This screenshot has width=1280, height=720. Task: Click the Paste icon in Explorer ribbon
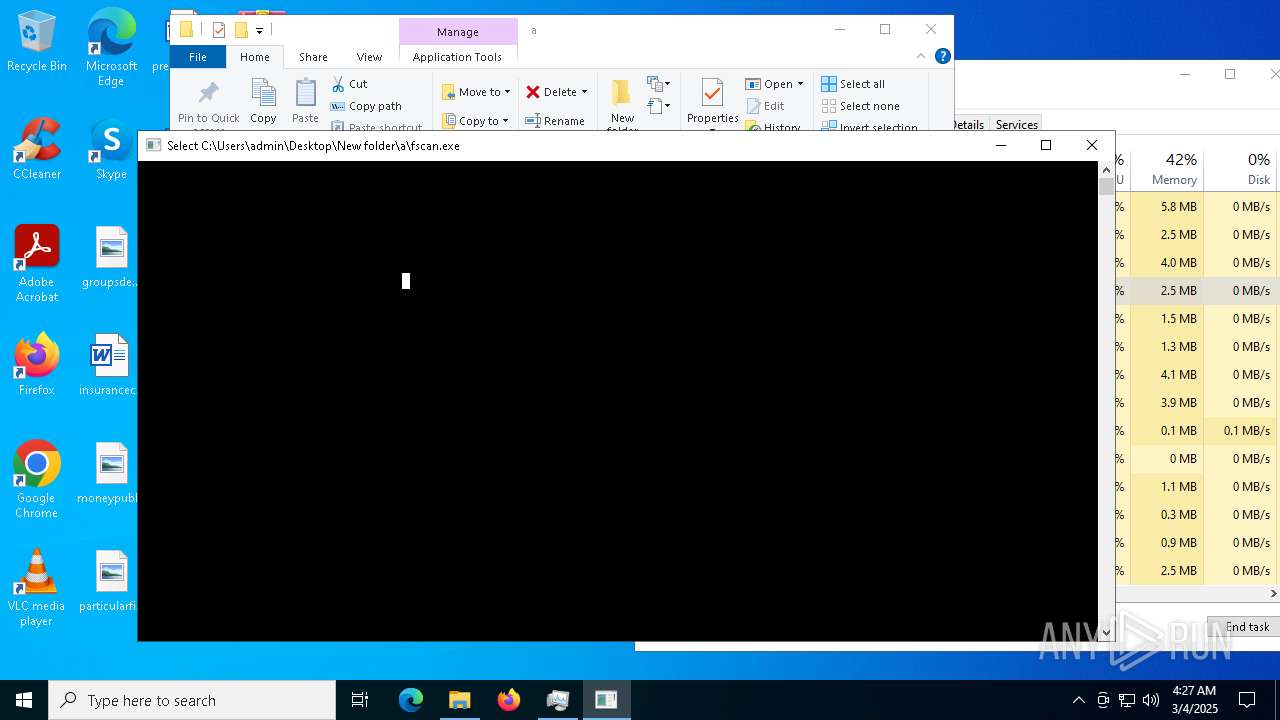point(305,101)
